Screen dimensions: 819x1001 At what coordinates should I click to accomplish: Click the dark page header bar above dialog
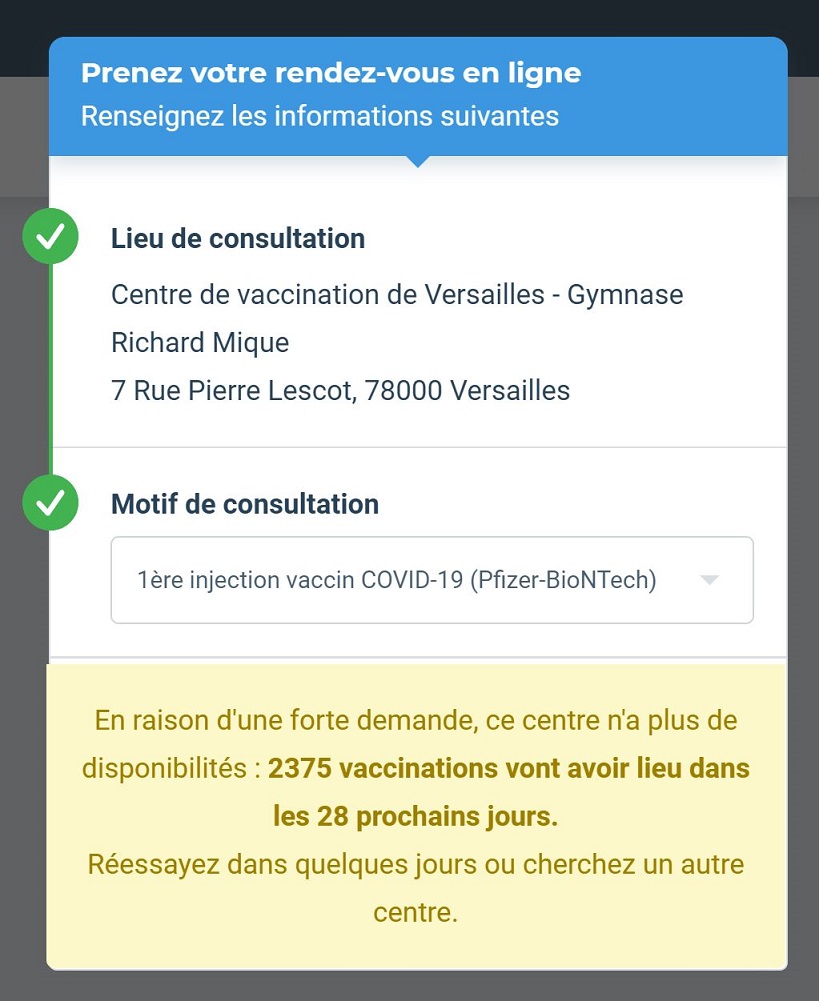(x=409, y=18)
